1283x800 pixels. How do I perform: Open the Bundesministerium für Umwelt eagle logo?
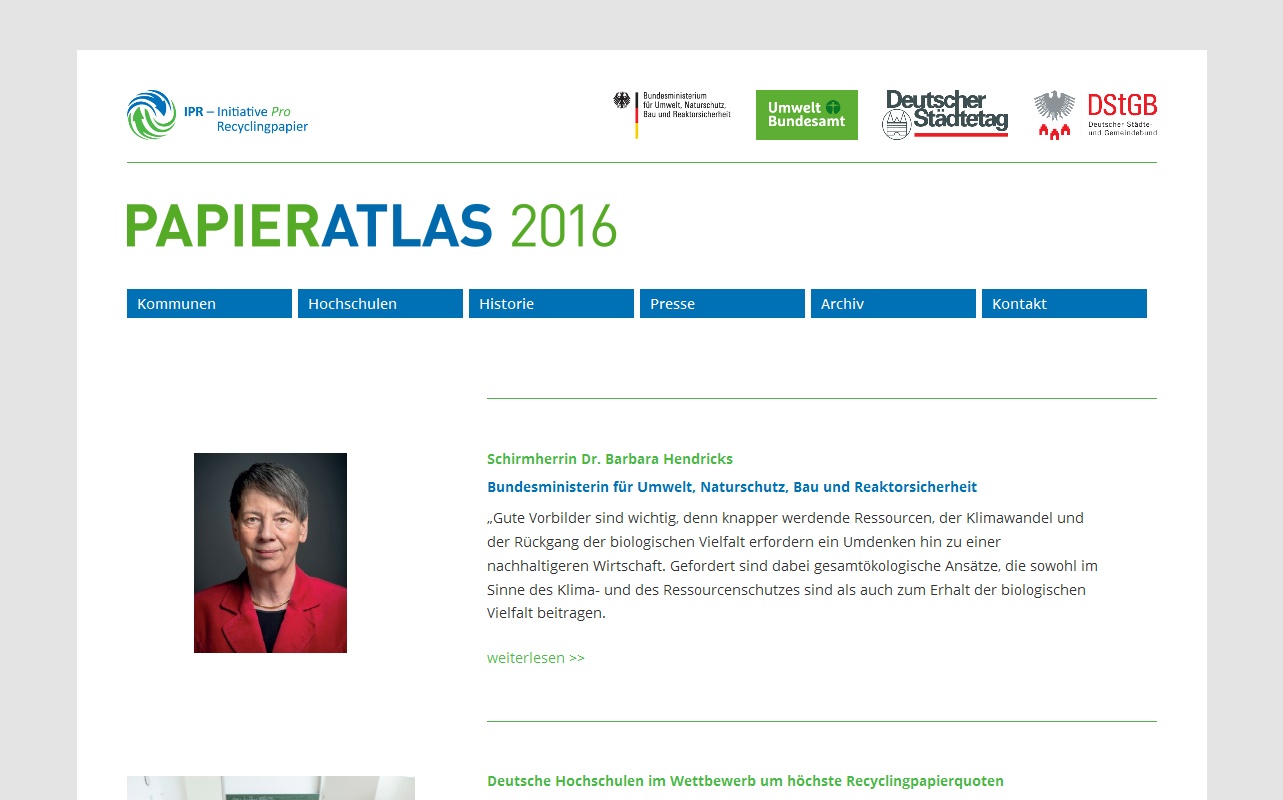[672, 114]
